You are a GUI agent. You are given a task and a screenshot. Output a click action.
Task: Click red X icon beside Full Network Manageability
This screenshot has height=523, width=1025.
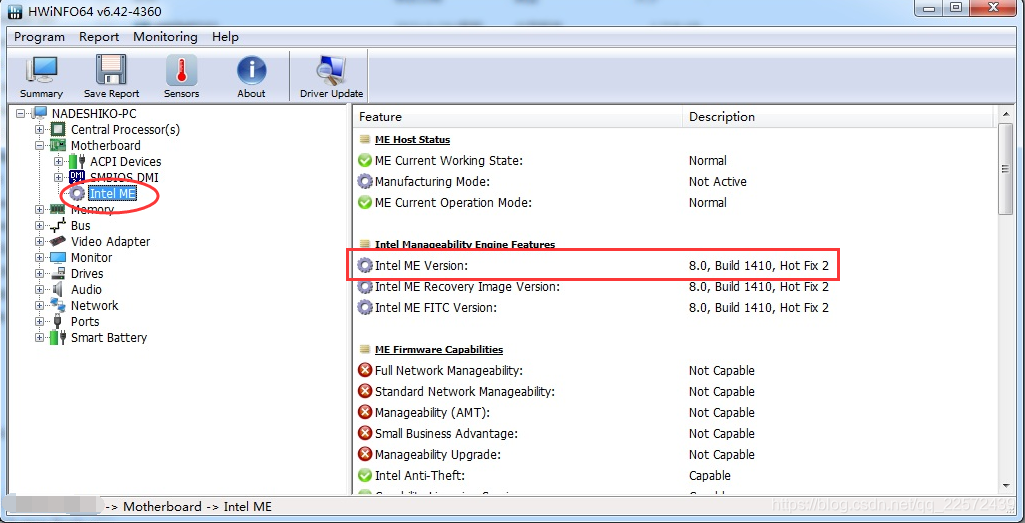(x=365, y=371)
